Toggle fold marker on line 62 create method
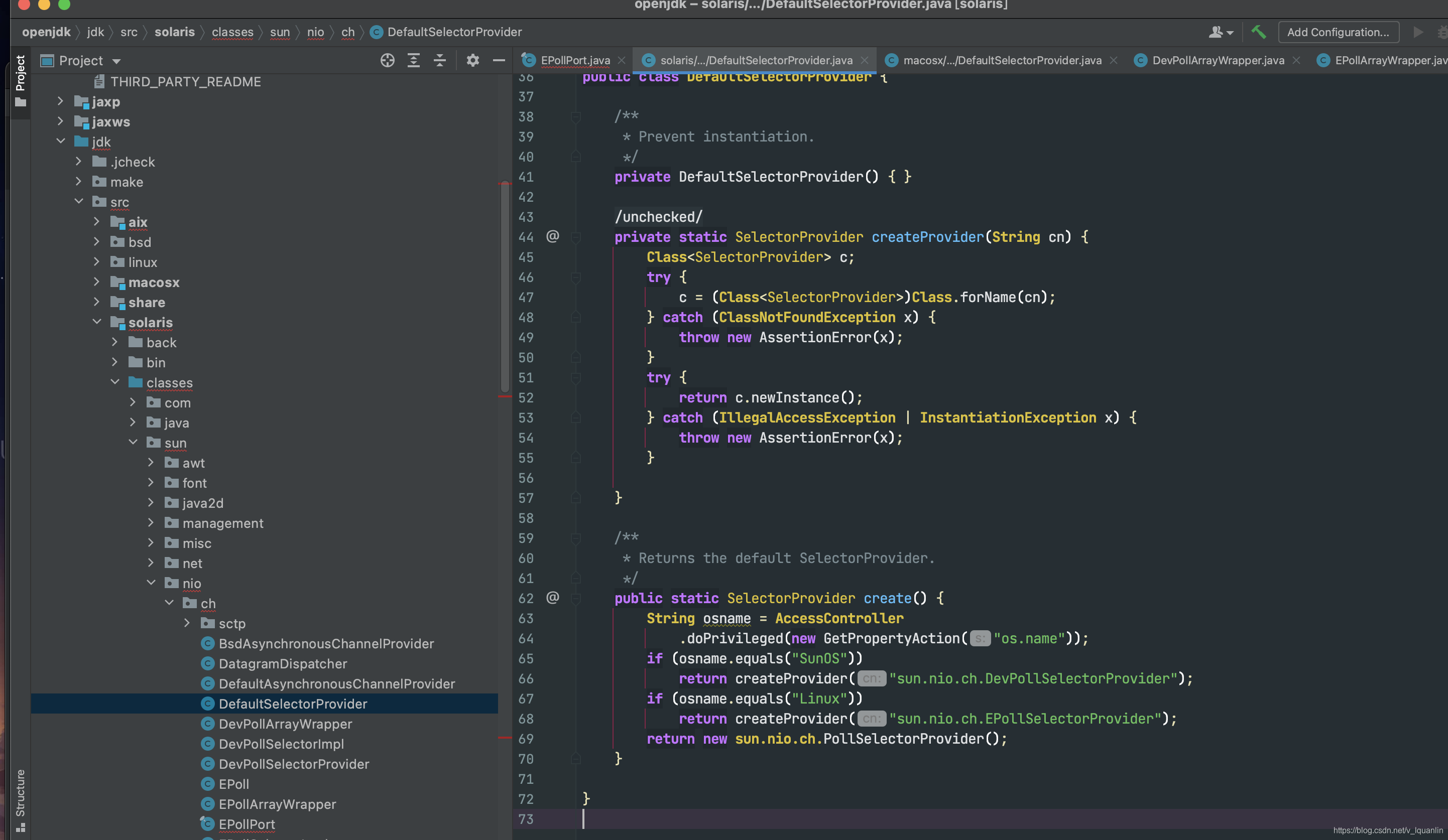The image size is (1448, 840). pos(575,598)
